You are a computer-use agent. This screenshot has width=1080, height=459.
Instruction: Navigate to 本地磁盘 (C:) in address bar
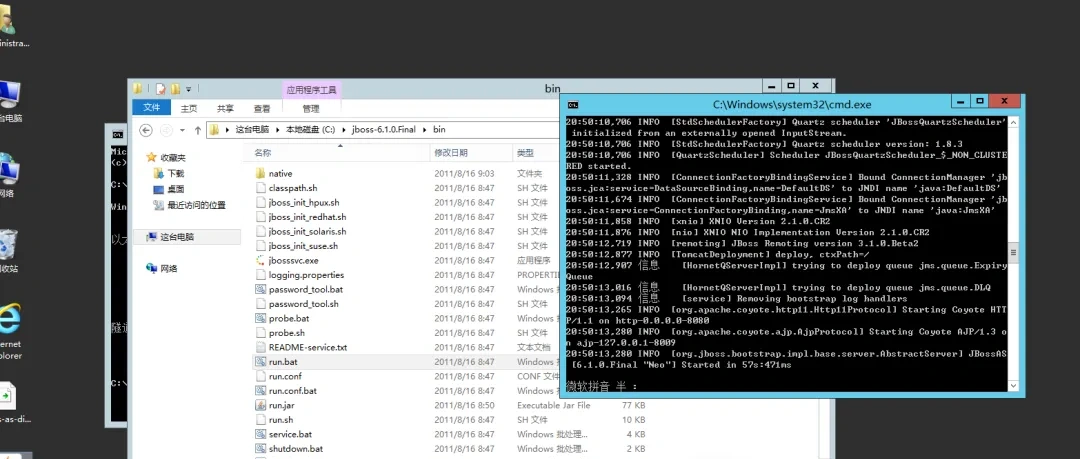[x=313, y=130]
